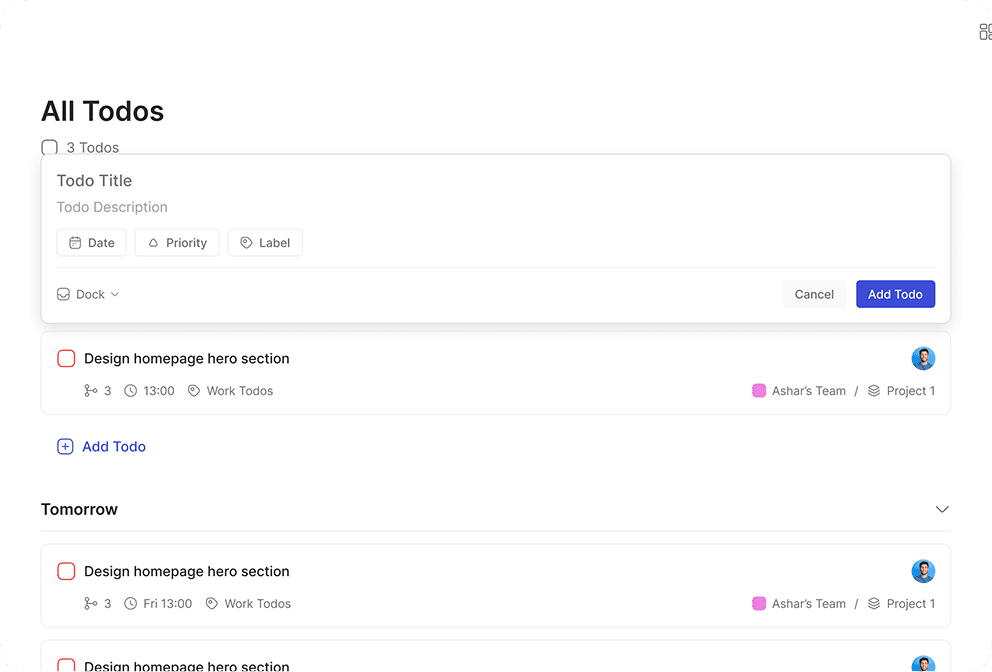Click the clock icon next to Fri 13:00
992x672 pixels.
(130, 604)
